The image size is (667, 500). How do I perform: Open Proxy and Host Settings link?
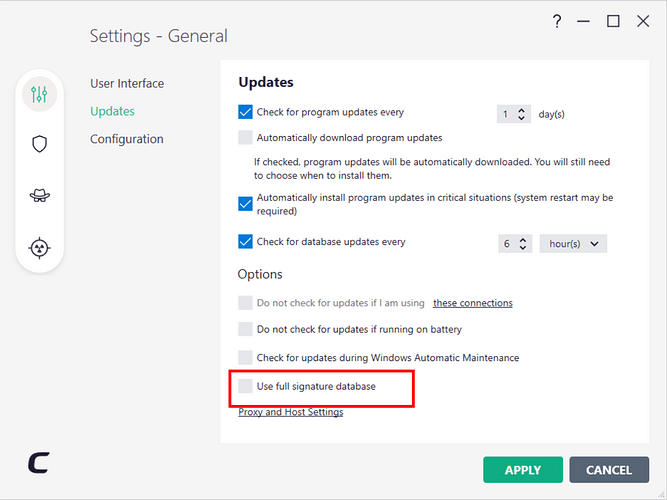(x=290, y=412)
